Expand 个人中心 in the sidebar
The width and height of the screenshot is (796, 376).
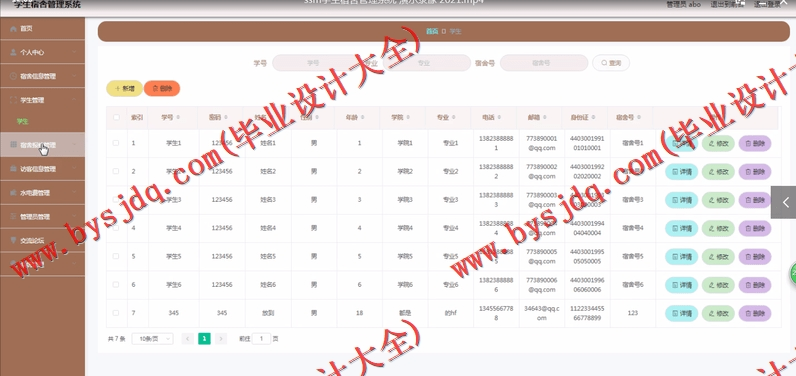click(x=43, y=52)
